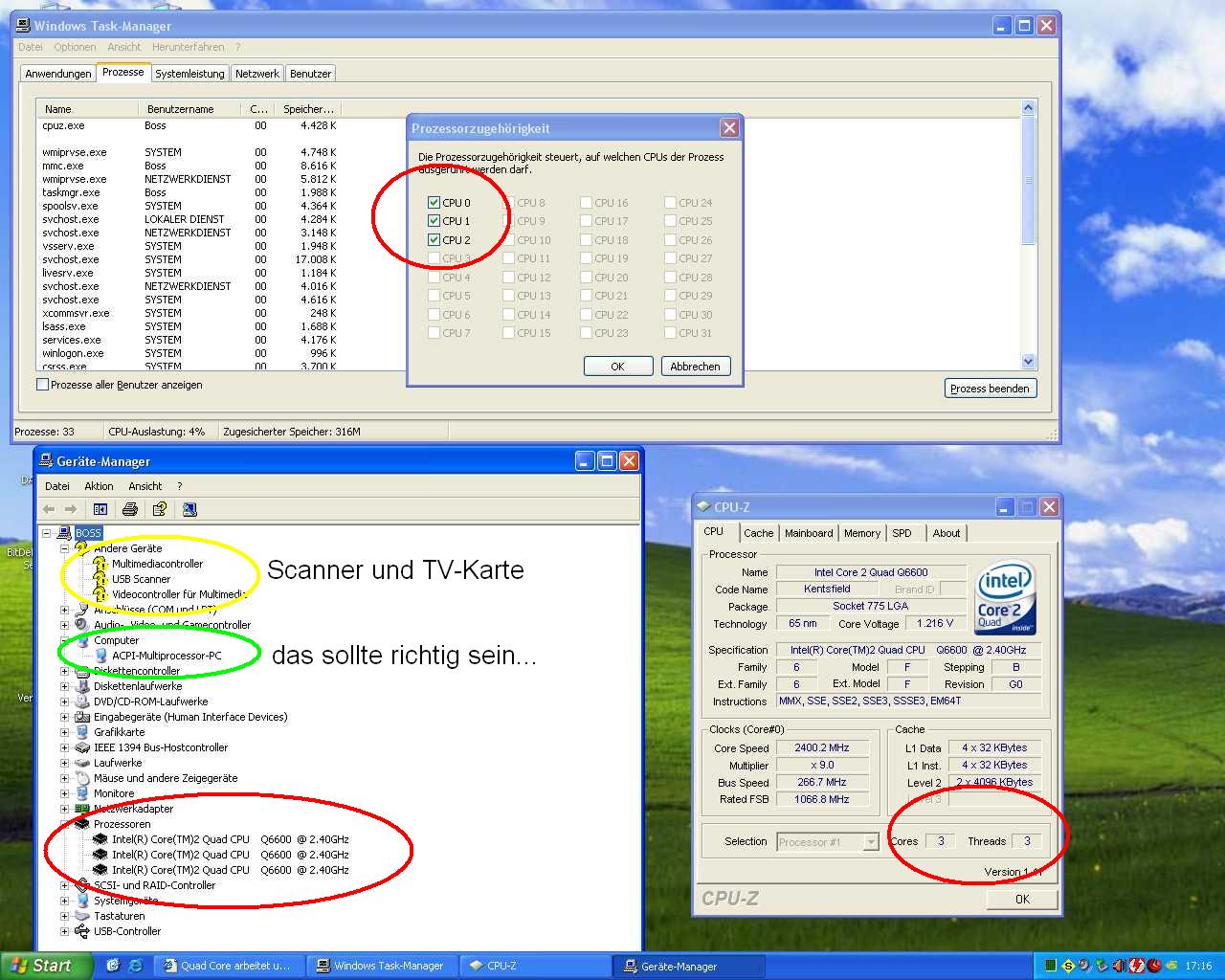Toggle the console tree pane icon in Geräte-Manager

pyautogui.click(x=100, y=509)
